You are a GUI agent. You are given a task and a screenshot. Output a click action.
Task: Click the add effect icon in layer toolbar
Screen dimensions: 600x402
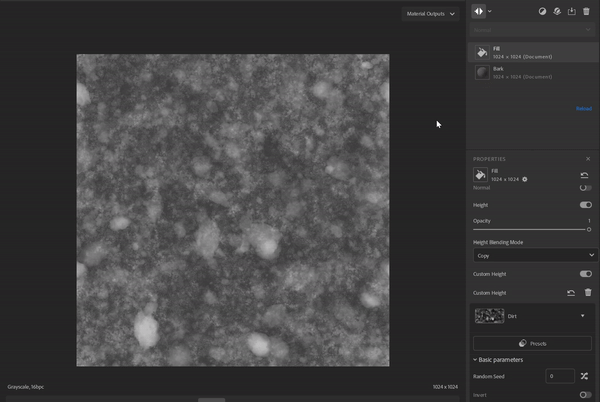pos(557,12)
